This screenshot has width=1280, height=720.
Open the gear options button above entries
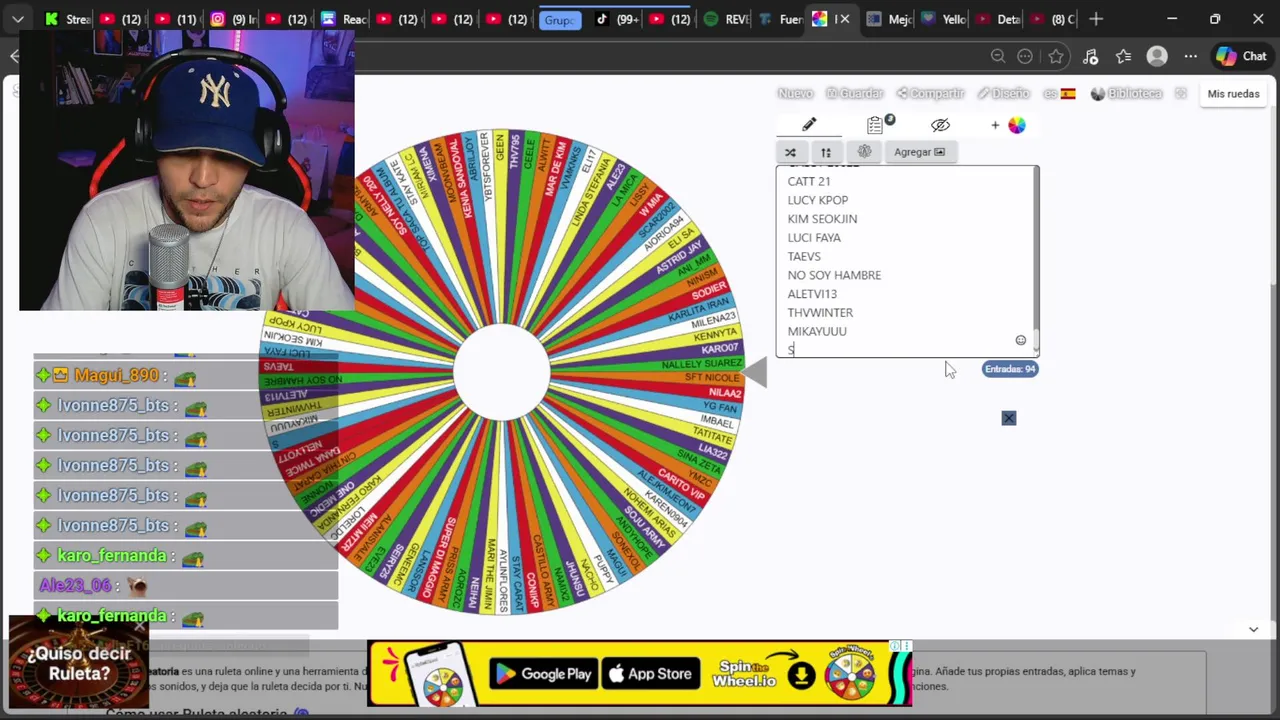[865, 152]
